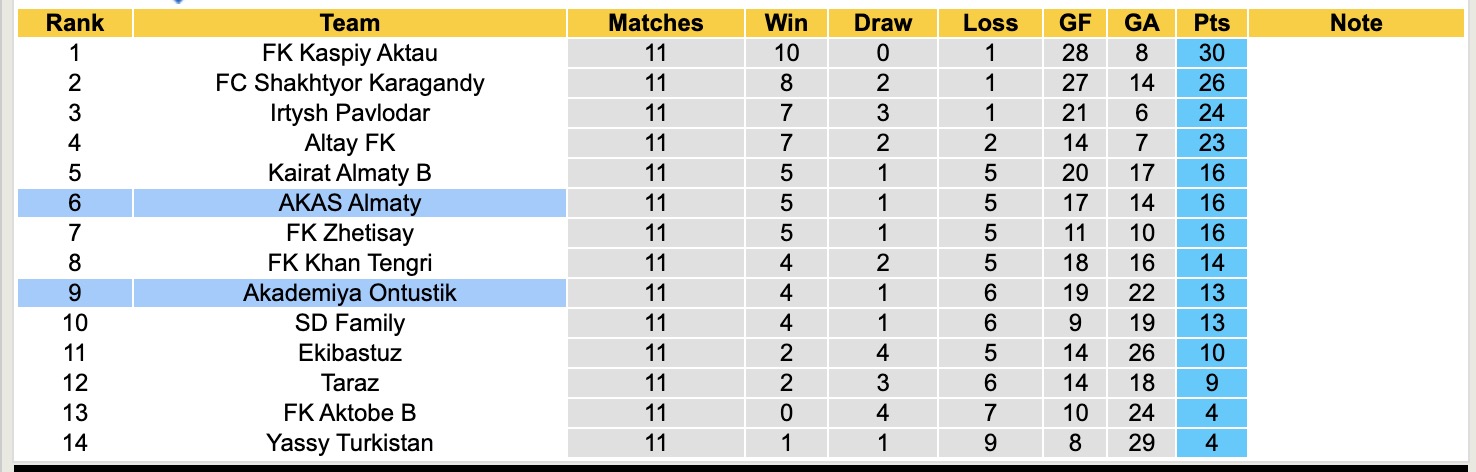The image size is (1476, 472).
Task: Select highlighted Akademiya Ontustik team
Action: [x=349, y=293]
